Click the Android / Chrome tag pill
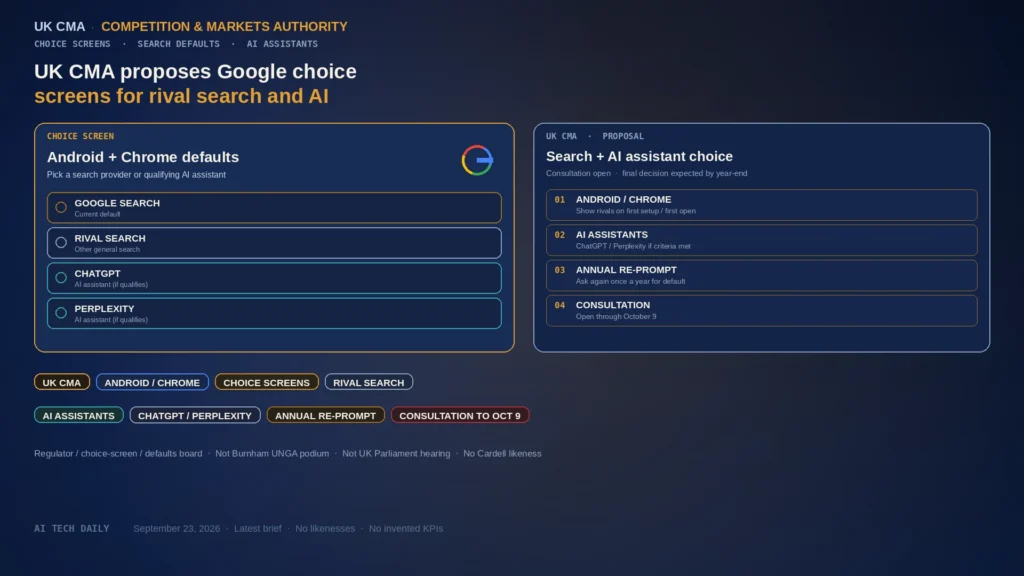Screen dimensions: 1024x576 pyautogui.click(x=152, y=382)
